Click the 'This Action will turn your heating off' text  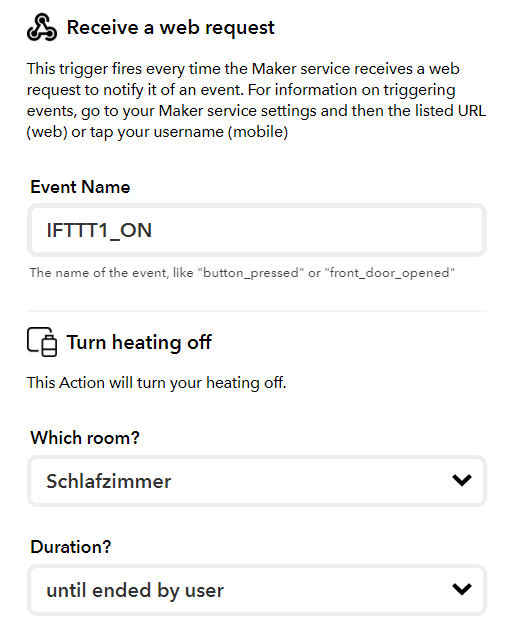(x=157, y=383)
